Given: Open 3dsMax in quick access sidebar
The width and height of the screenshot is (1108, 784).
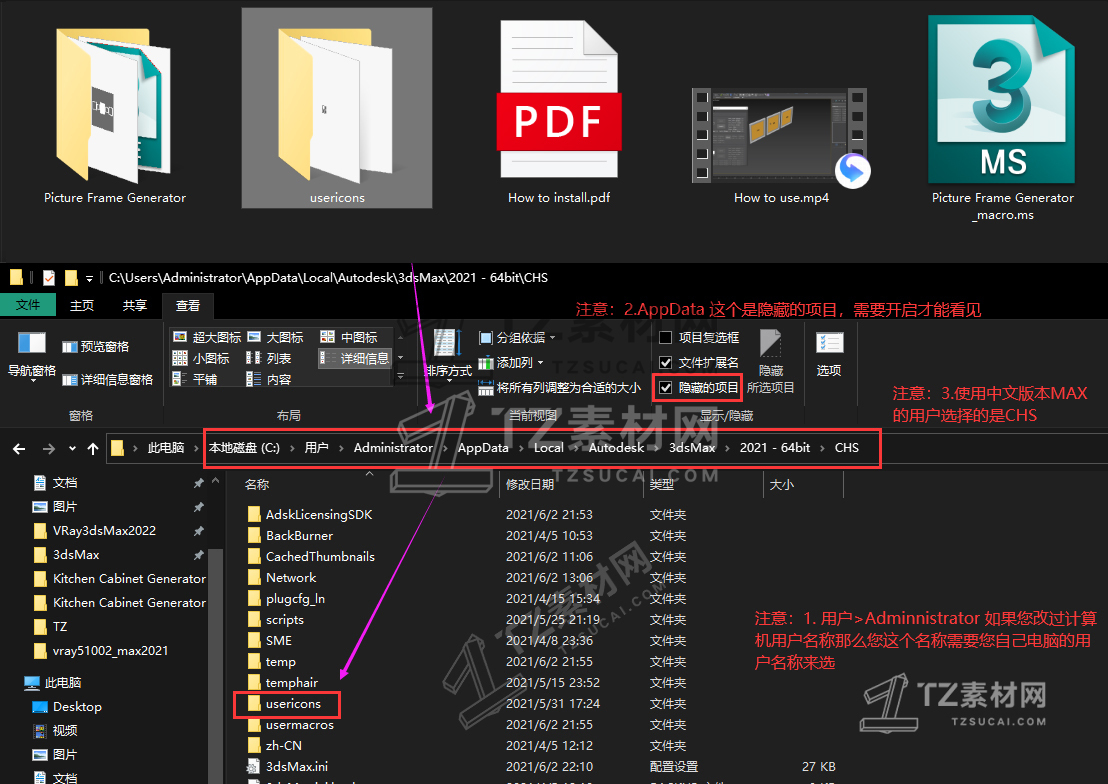Looking at the screenshot, I should 76,555.
